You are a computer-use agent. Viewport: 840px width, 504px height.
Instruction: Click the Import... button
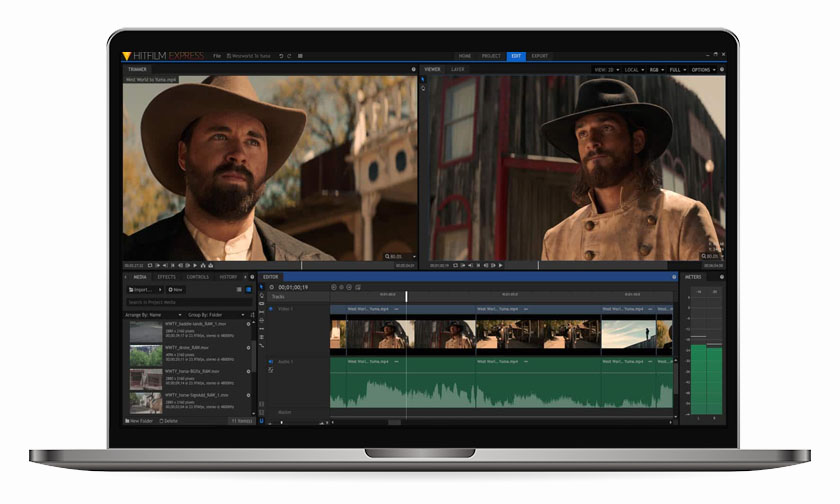pyautogui.click(x=141, y=290)
